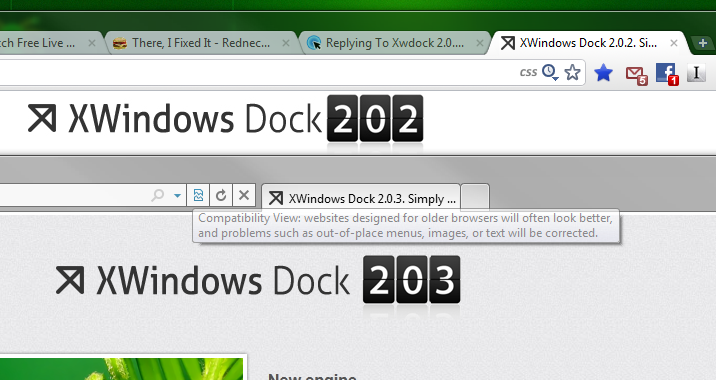The height and width of the screenshot is (380, 716).
Task: Open a new blank tab in Internet Explorer
Action: pyautogui.click(x=475, y=197)
